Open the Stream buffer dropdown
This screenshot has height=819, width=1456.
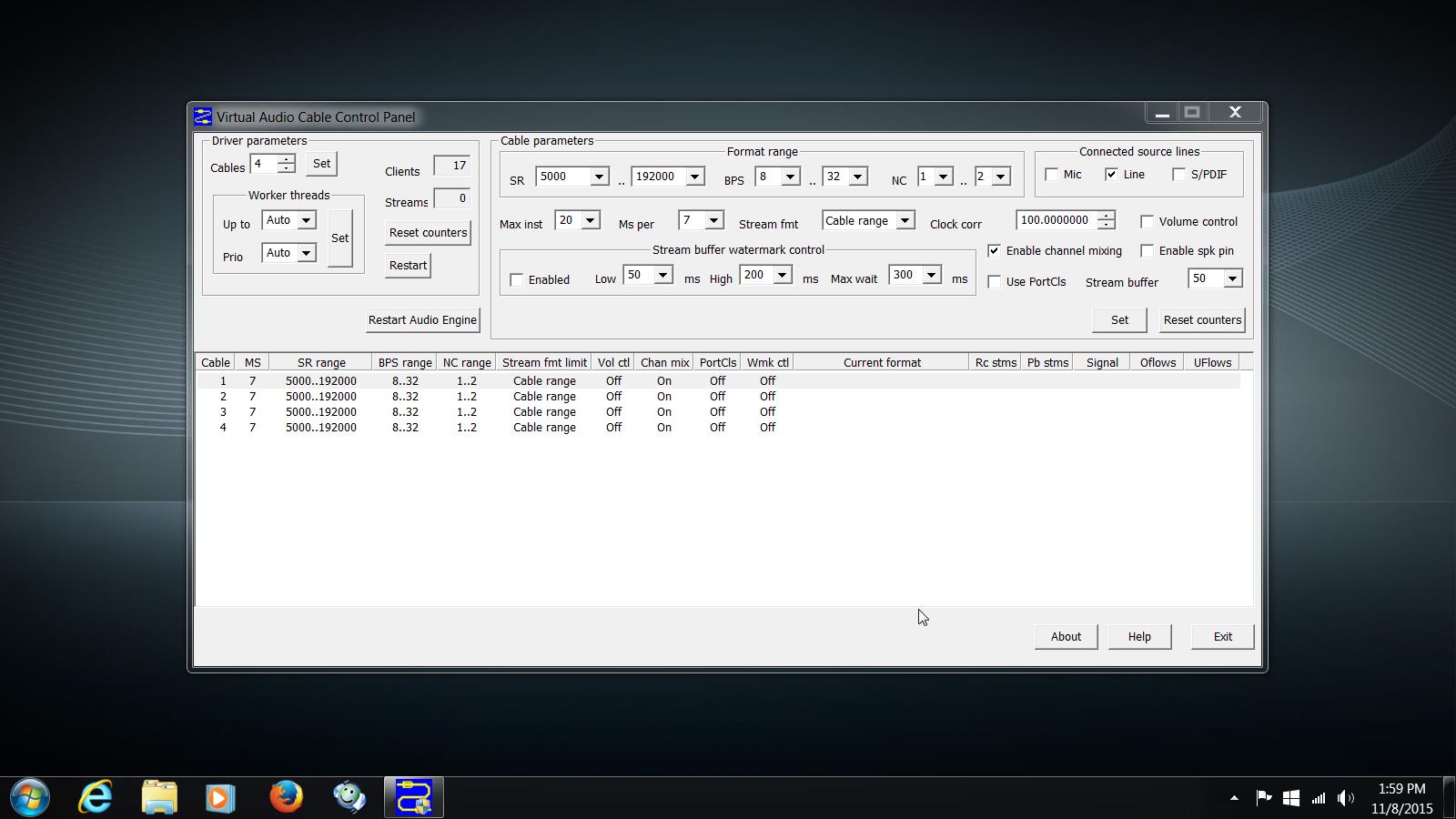click(x=1232, y=278)
